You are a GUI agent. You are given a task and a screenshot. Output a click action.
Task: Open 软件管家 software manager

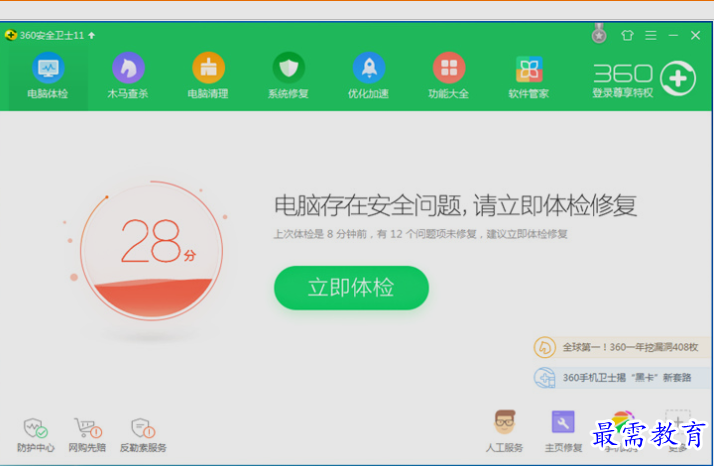pyautogui.click(x=529, y=77)
